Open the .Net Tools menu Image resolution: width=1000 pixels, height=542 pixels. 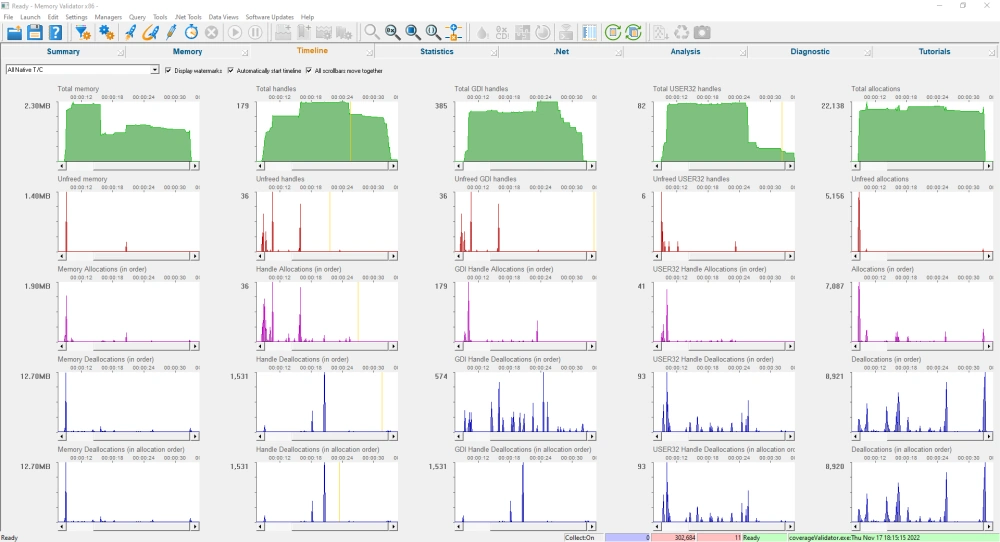pyautogui.click(x=188, y=17)
